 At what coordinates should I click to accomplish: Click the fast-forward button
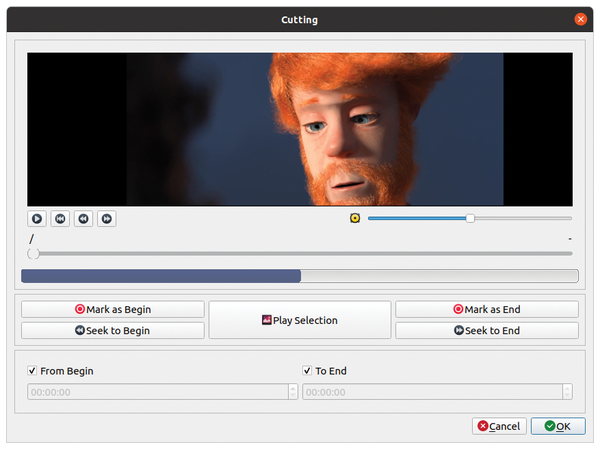[x=107, y=219]
